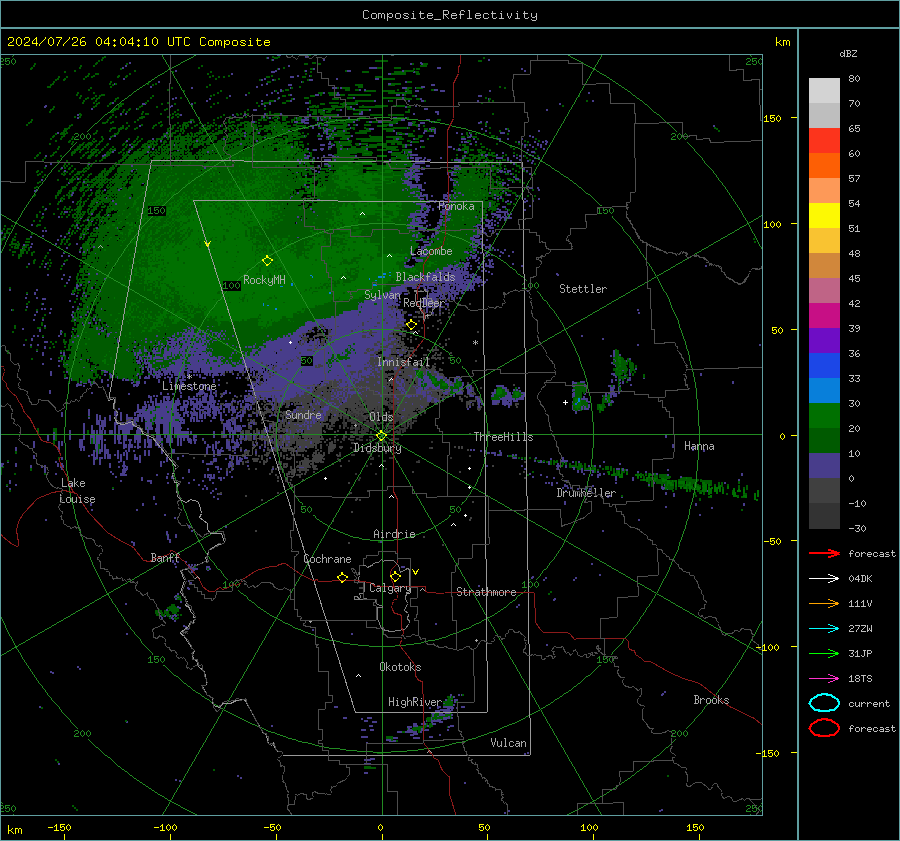Viewport: 900px width, 841px height.
Task: Click the Vulcan city label
Action: [x=508, y=743]
